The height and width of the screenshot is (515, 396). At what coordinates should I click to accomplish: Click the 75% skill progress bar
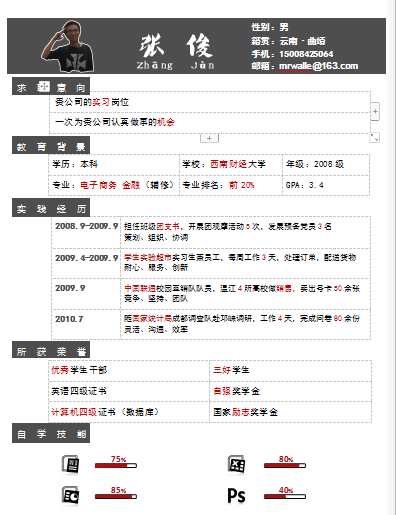click(116, 465)
